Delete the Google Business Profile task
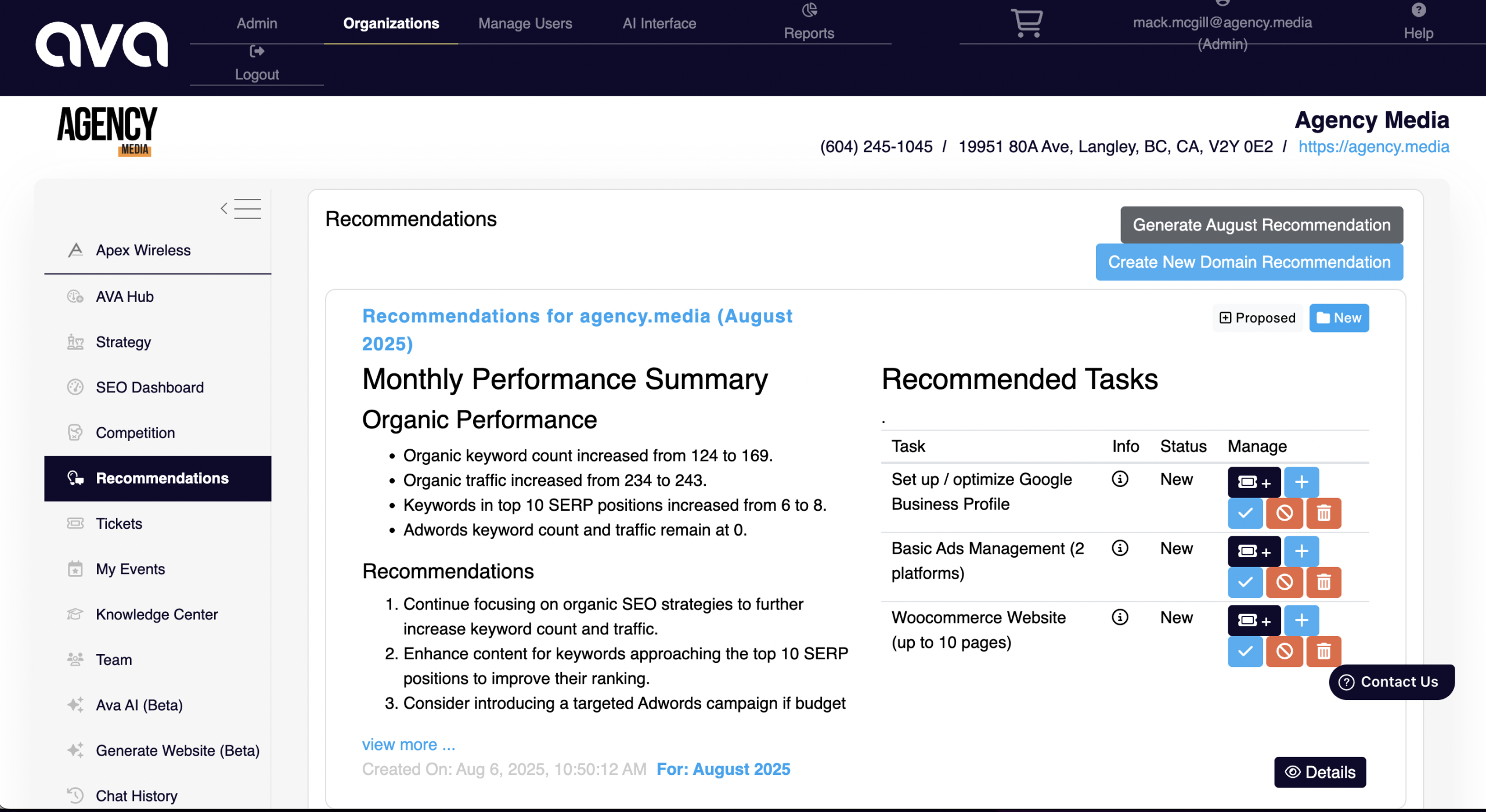 [x=1323, y=513]
